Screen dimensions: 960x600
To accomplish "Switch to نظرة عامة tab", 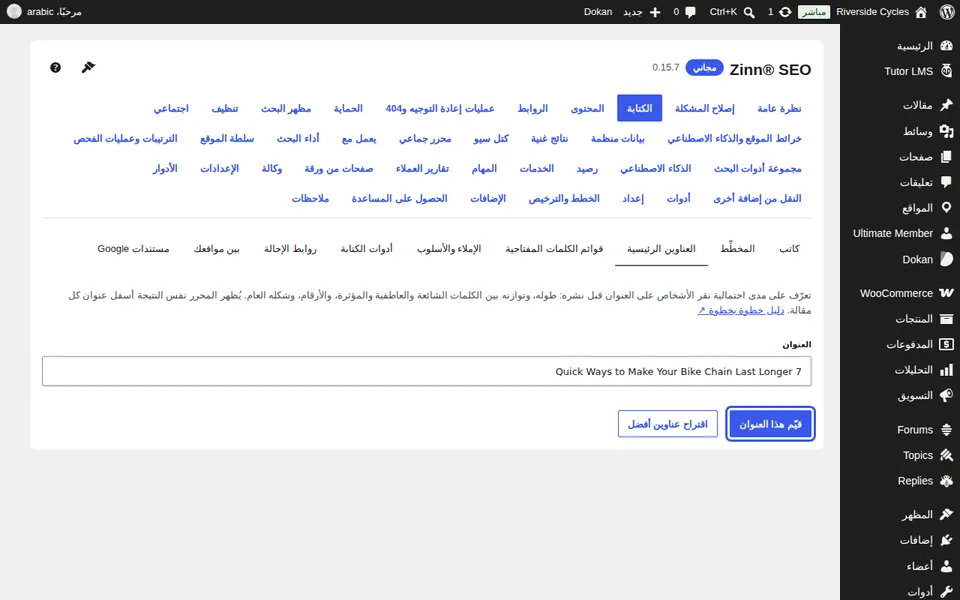I will [779, 108].
